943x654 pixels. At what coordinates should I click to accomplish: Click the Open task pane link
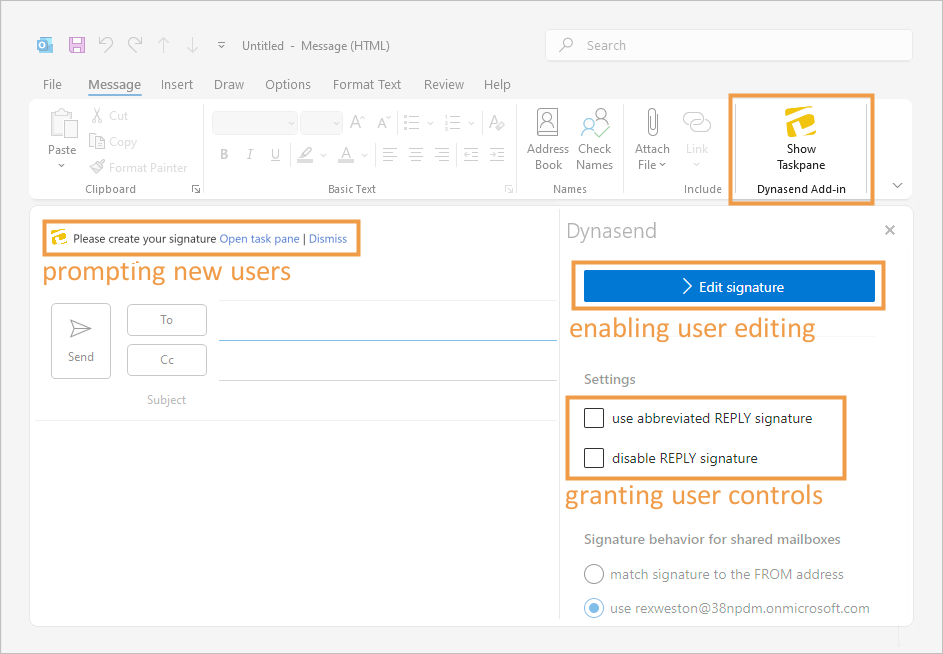[259, 239]
